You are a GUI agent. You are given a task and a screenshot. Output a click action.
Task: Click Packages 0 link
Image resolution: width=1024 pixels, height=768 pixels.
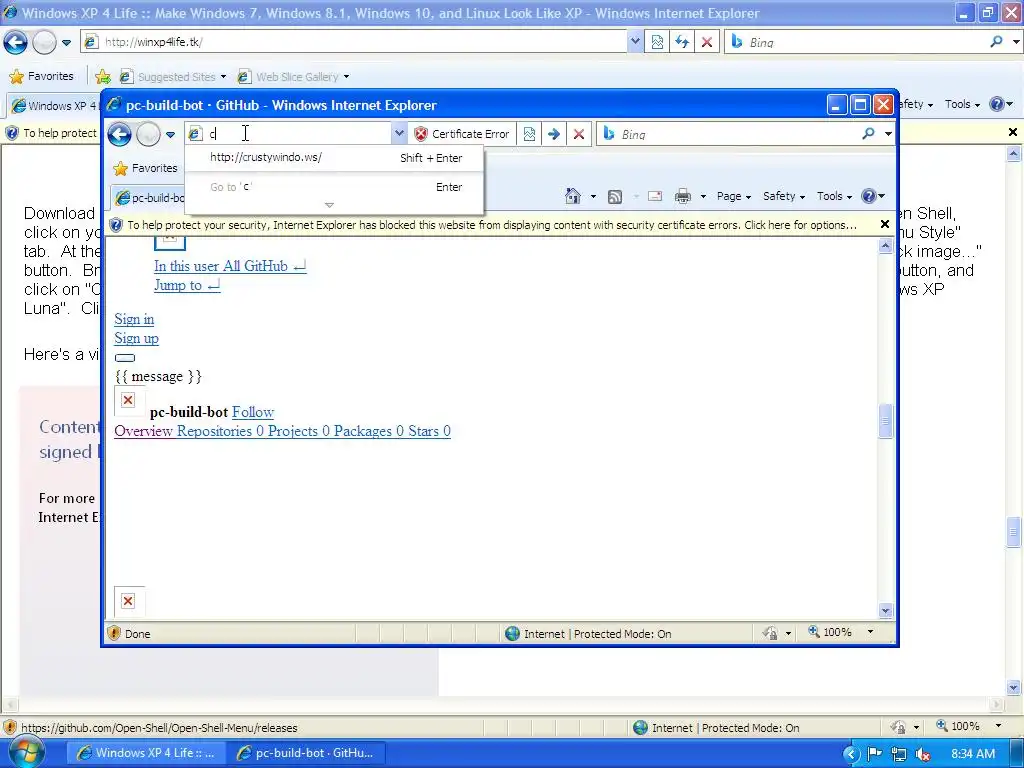pos(368,431)
